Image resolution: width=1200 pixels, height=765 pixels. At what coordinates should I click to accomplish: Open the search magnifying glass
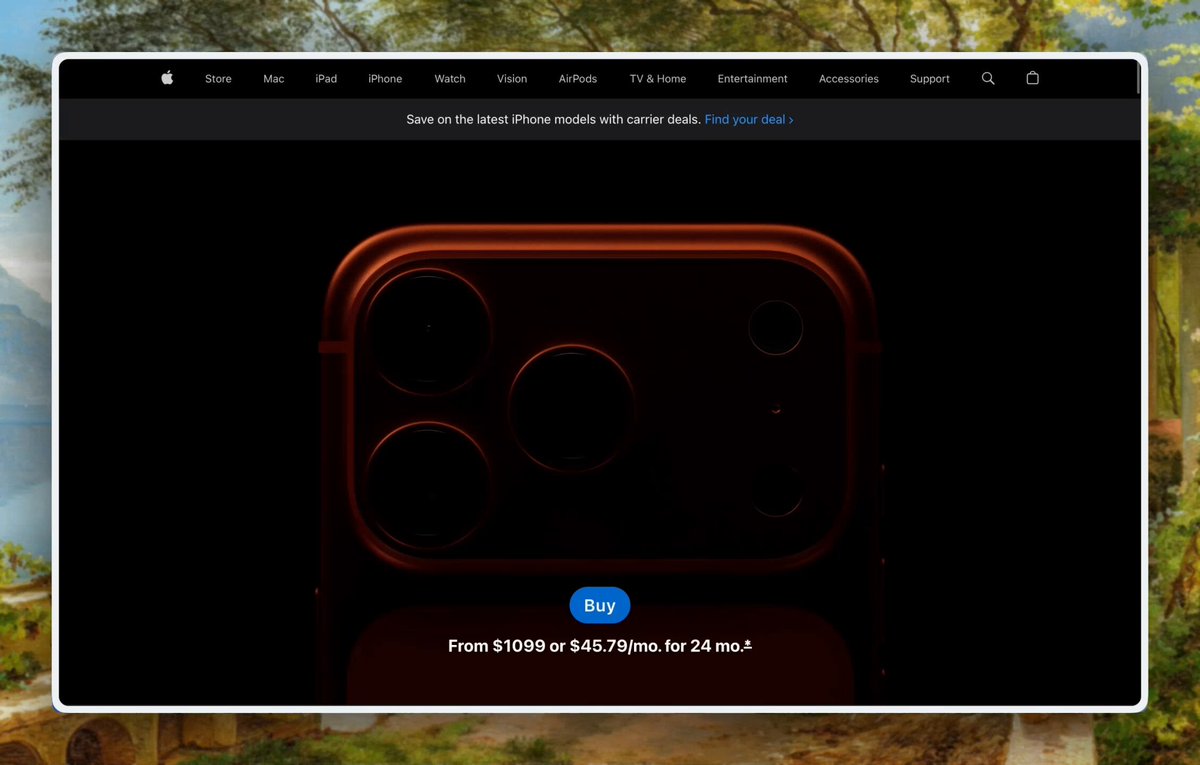[x=988, y=78]
